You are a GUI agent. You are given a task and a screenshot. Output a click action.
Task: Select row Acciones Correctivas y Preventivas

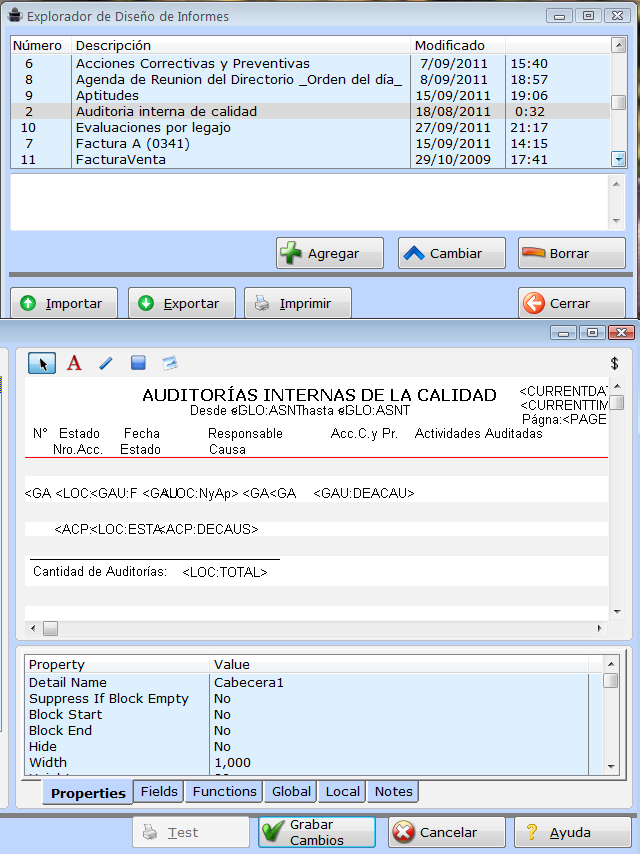(310, 64)
